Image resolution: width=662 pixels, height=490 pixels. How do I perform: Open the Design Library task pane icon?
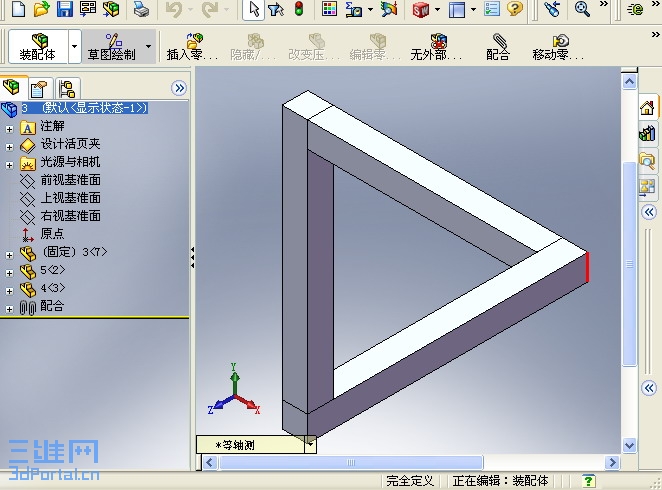(x=647, y=134)
